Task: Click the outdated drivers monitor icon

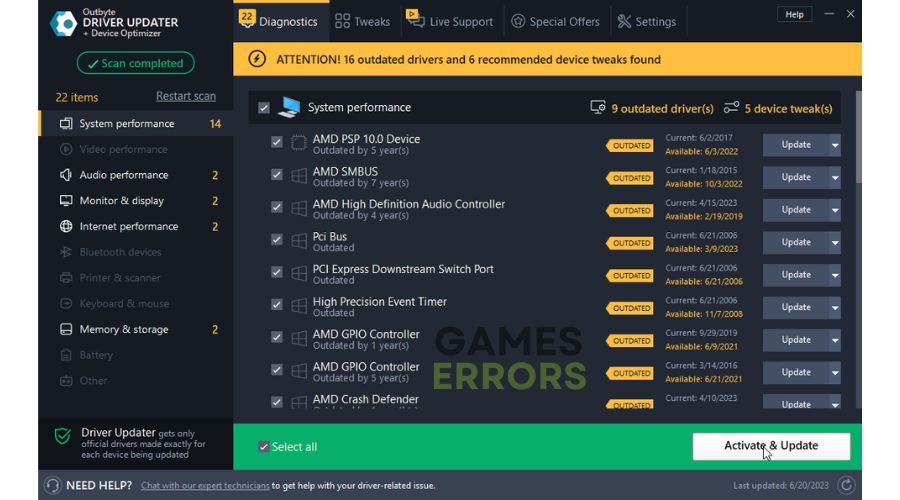Action: tap(598, 107)
